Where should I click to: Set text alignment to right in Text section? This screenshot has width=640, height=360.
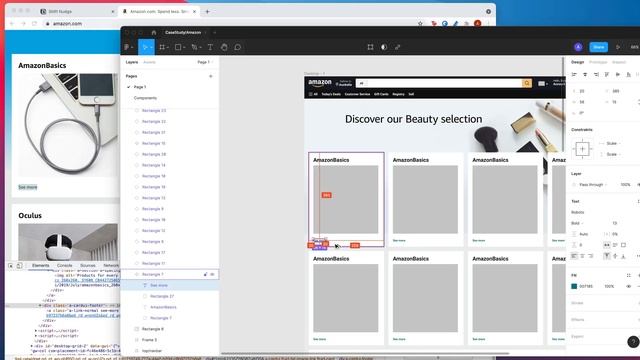[591, 256]
